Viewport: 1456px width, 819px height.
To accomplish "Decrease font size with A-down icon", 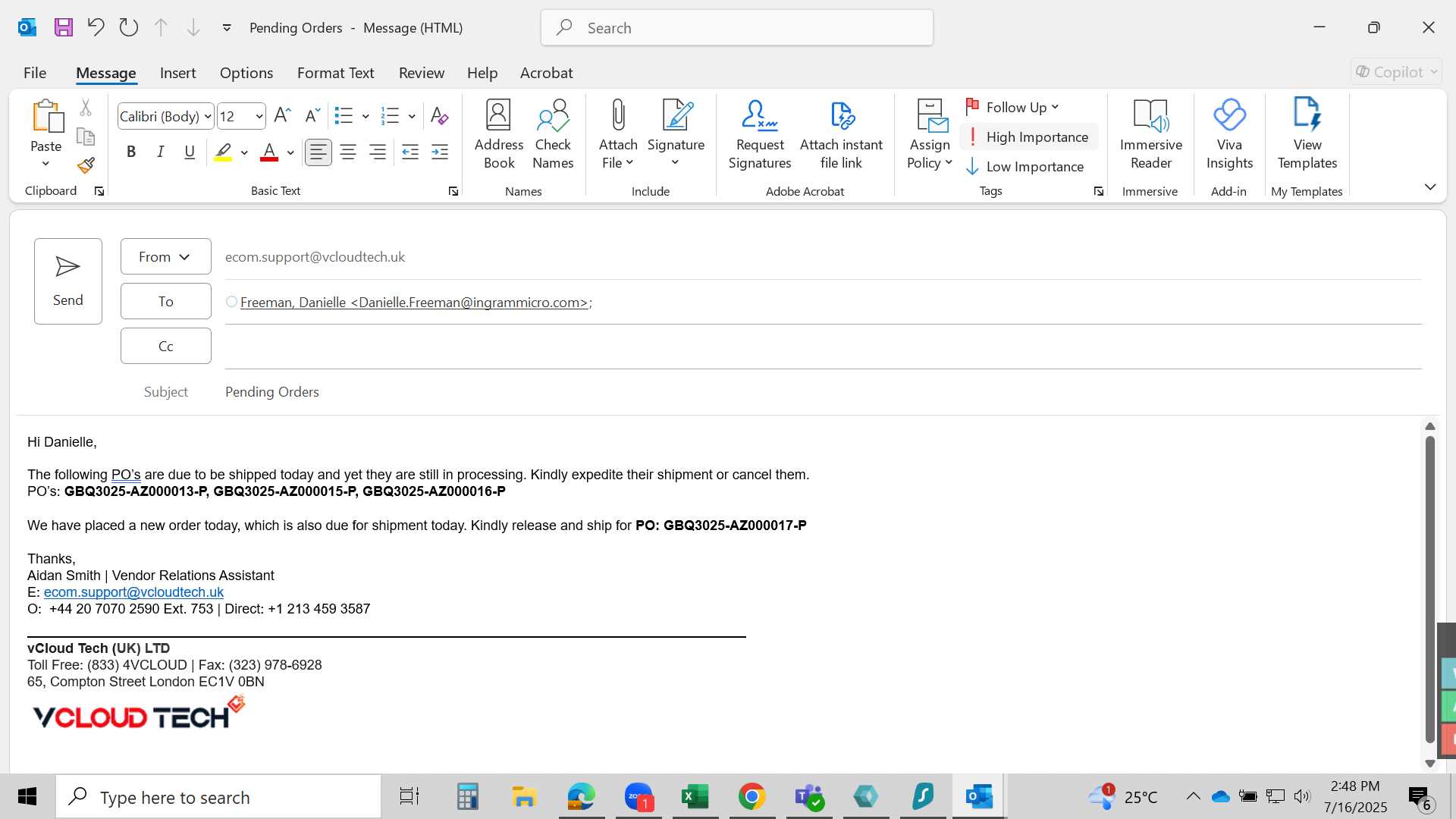I will point(312,115).
